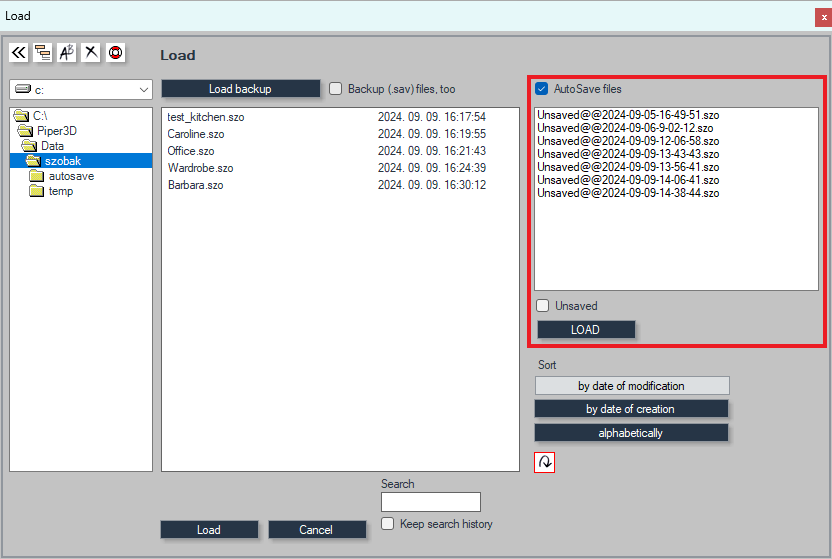Enable Keep search history checkbox
The width and height of the screenshot is (832, 559).
click(x=388, y=523)
